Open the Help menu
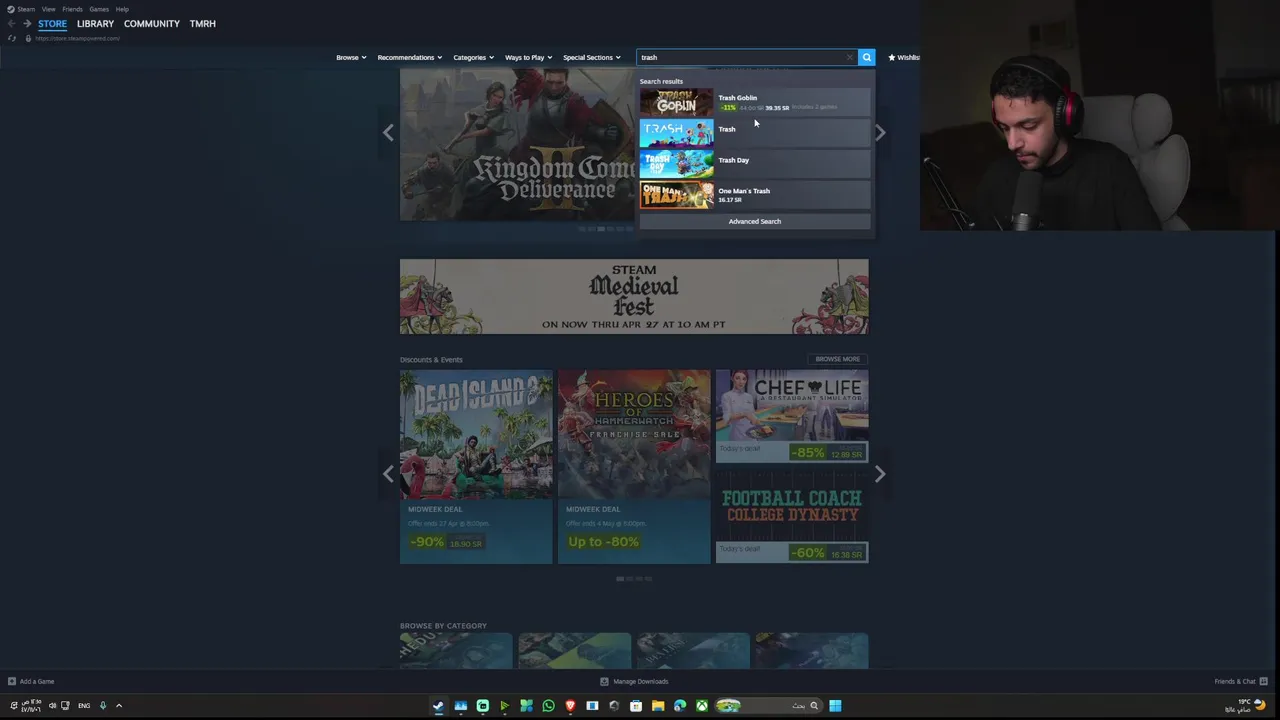Image resolution: width=1280 pixels, height=720 pixels. (x=122, y=9)
